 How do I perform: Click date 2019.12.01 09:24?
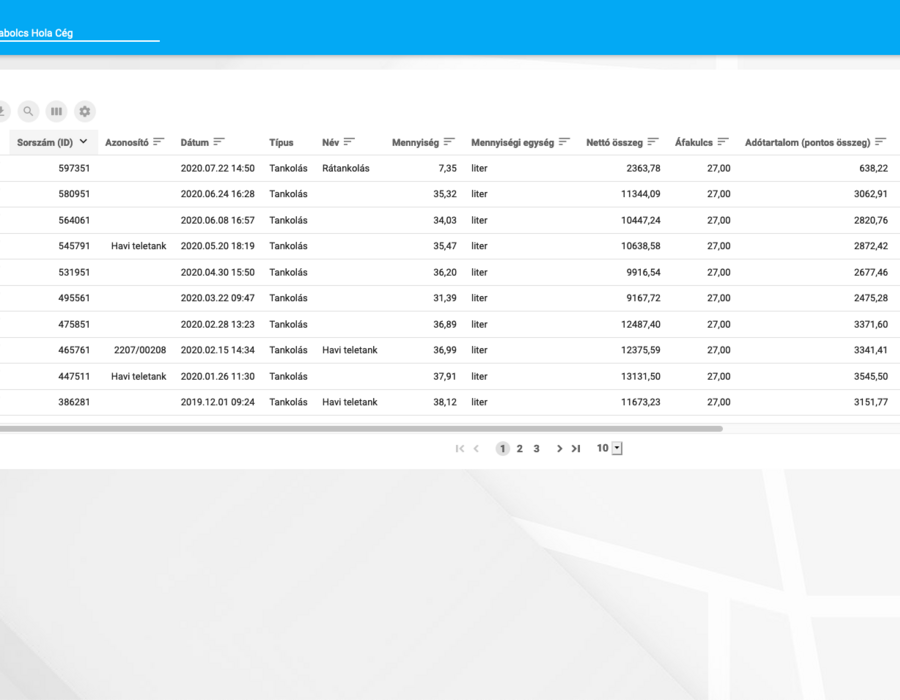coord(218,402)
